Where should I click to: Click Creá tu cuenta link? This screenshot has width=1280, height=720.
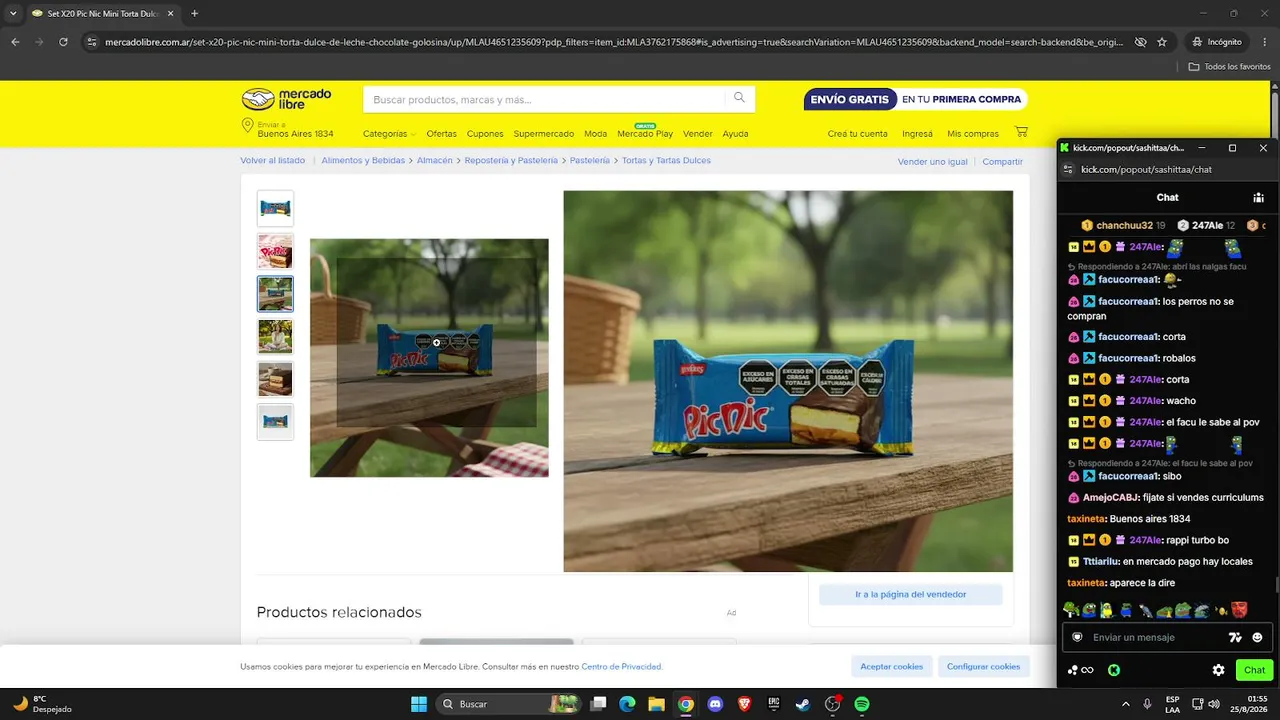[x=857, y=134]
